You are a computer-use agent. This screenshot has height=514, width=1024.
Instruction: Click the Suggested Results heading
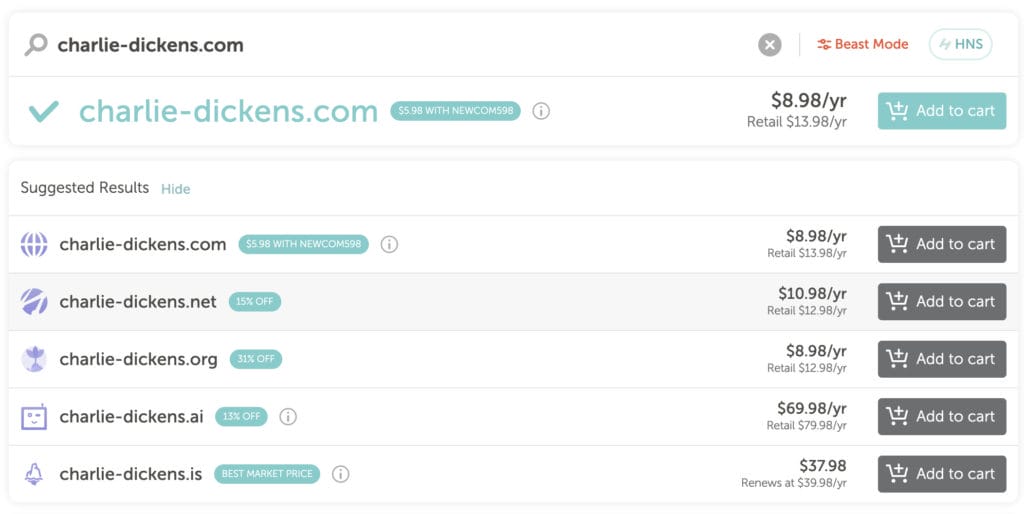[85, 188]
